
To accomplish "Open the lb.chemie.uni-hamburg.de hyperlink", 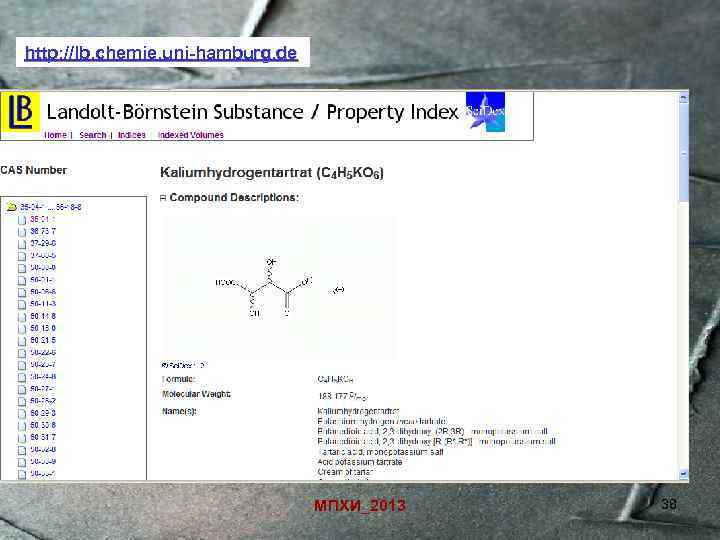I will (161, 53).
